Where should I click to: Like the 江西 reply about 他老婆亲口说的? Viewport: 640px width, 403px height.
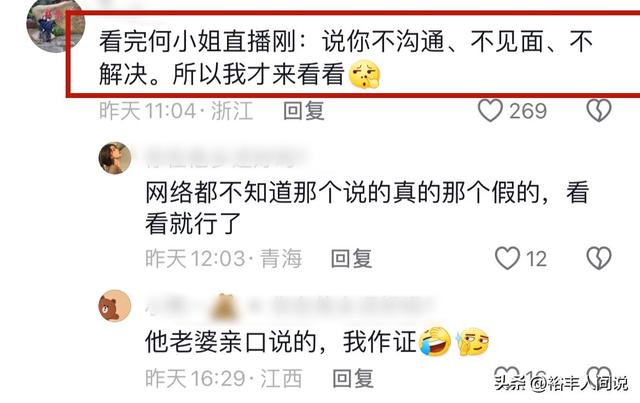click(x=506, y=376)
